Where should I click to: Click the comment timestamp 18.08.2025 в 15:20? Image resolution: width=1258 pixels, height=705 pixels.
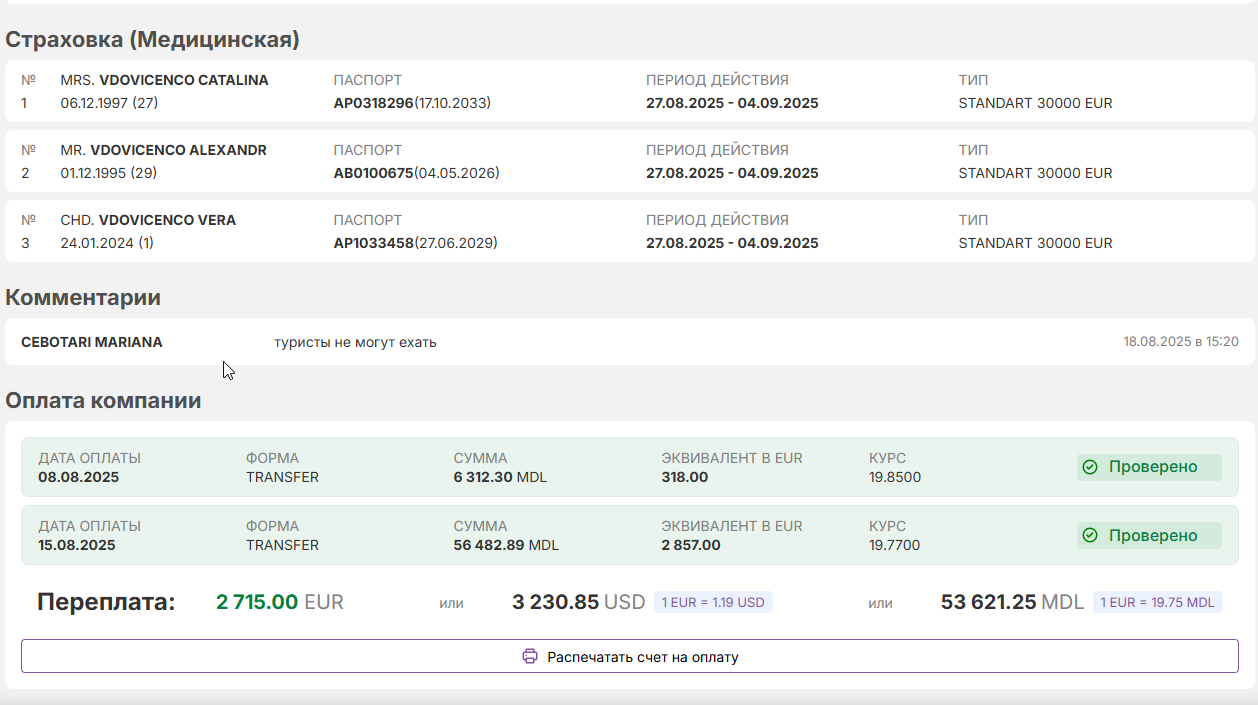click(1181, 342)
